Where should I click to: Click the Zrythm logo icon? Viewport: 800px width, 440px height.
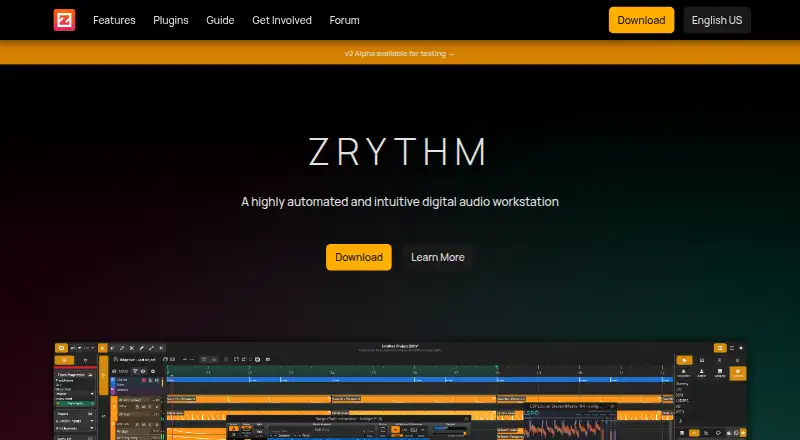coord(64,20)
